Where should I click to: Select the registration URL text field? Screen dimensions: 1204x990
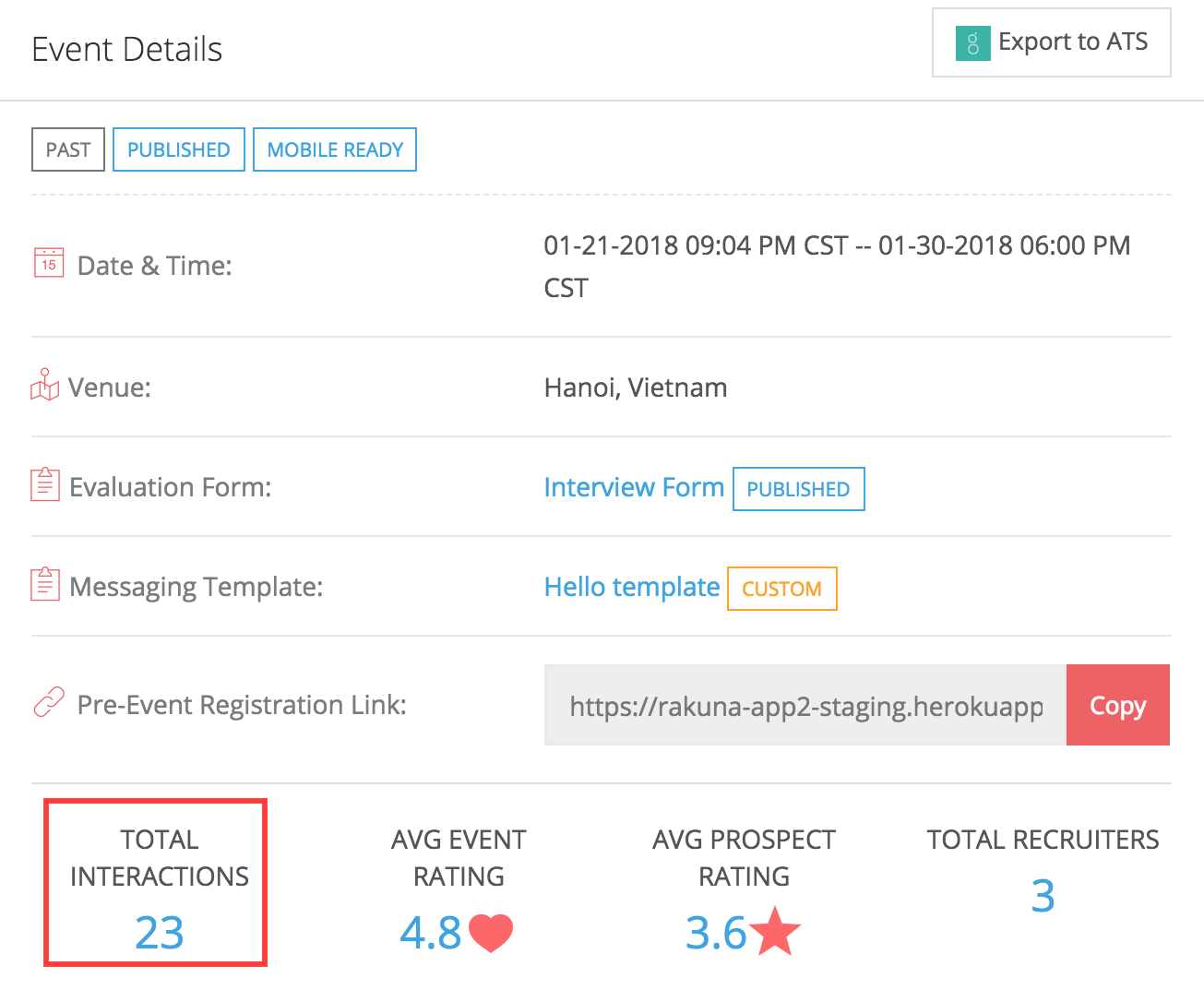(805, 706)
